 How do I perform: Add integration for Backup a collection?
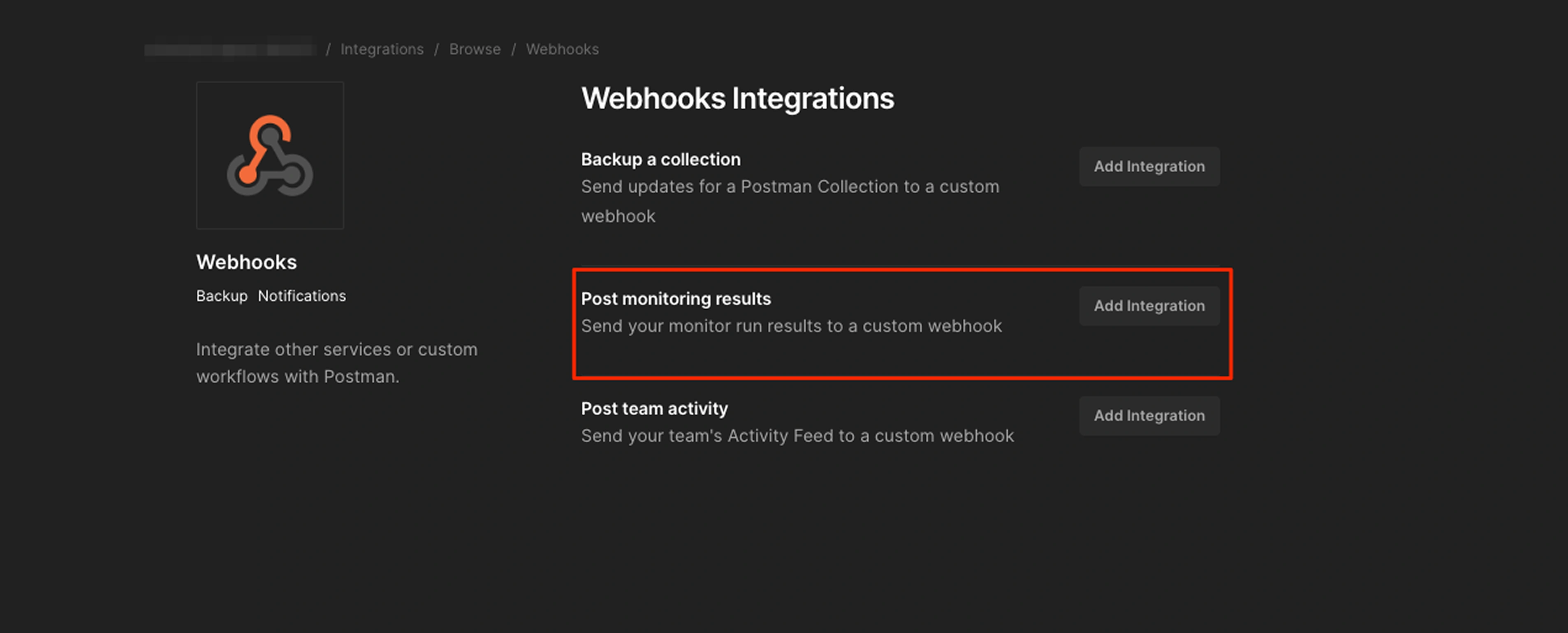(1149, 166)
